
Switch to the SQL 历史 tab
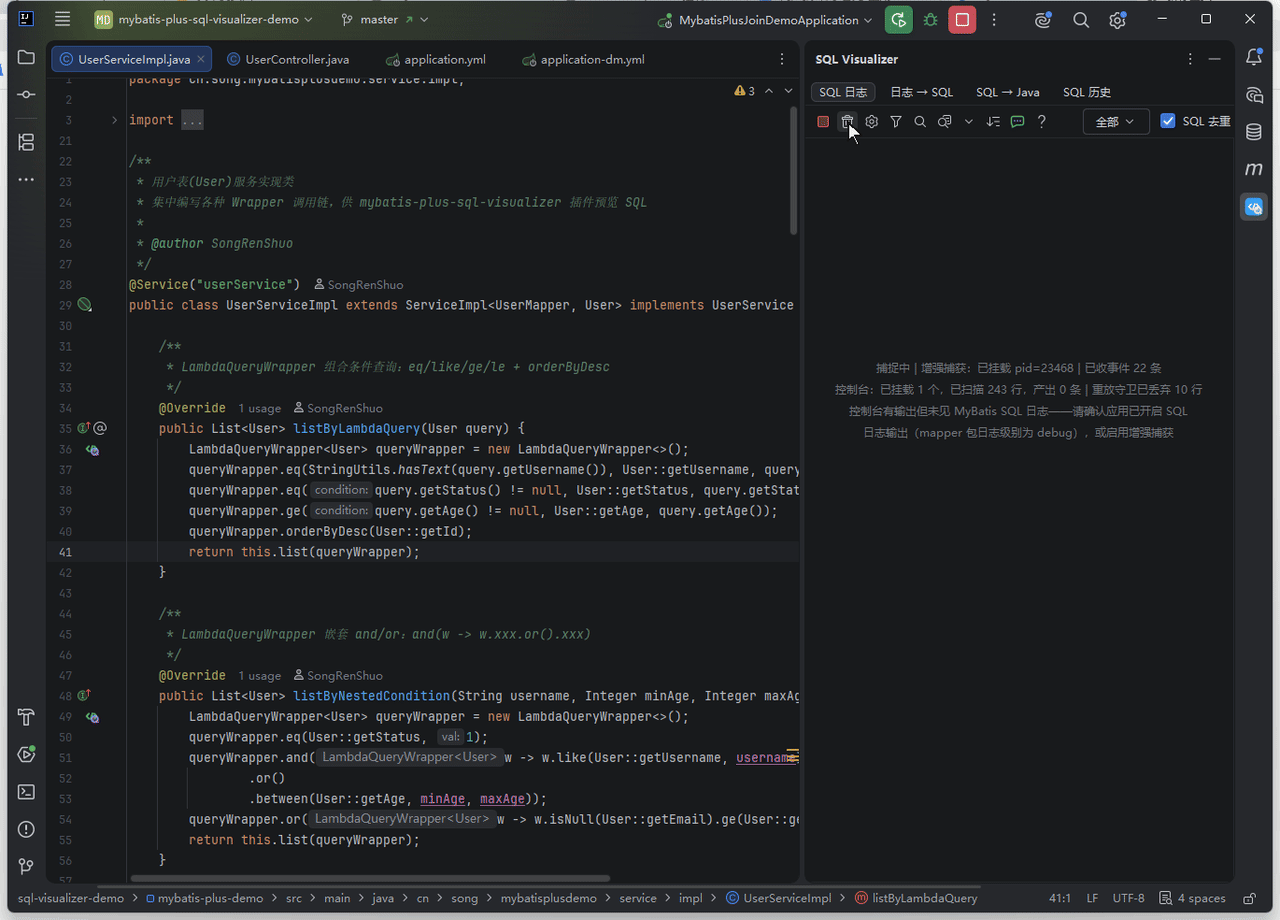1087,92
